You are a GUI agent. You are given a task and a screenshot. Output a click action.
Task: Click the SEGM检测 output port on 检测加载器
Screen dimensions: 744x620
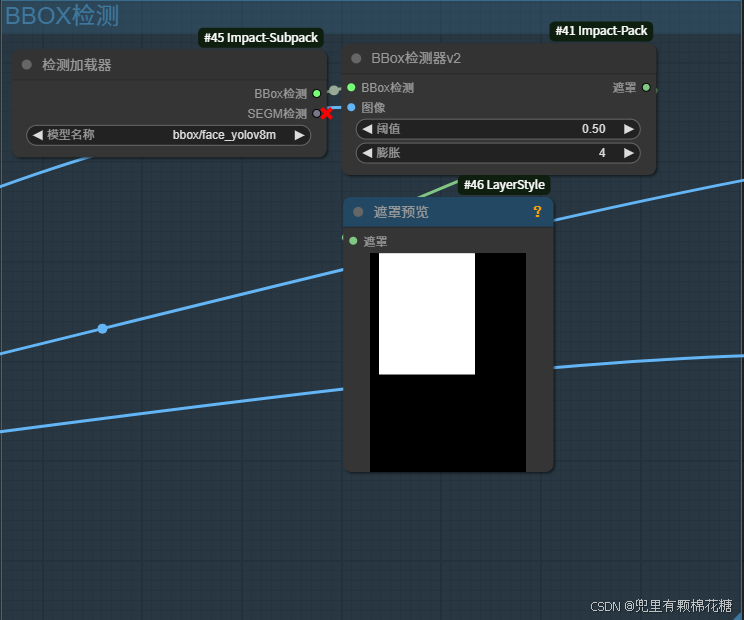[316, 113]
